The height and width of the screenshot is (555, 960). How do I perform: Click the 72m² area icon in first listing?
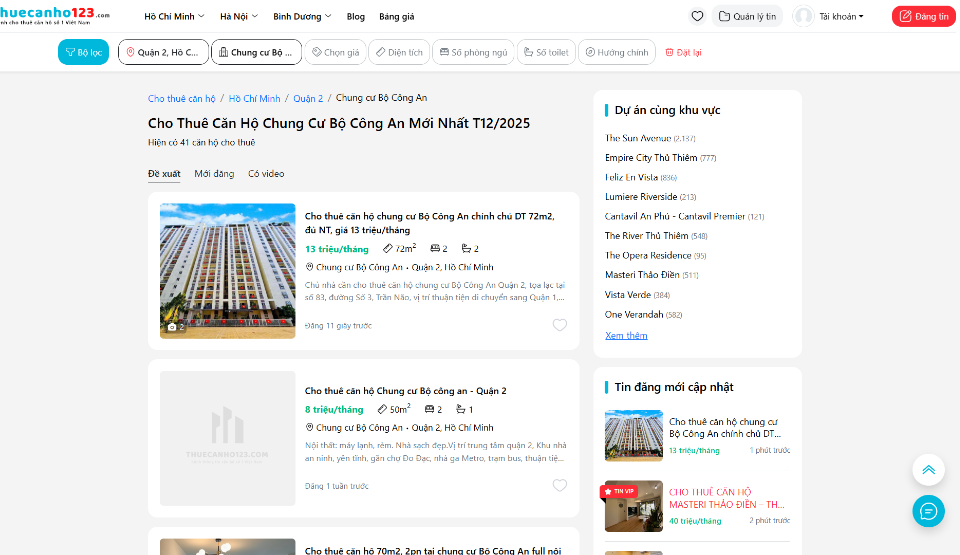pyautogui.click(x=388, y=249)
